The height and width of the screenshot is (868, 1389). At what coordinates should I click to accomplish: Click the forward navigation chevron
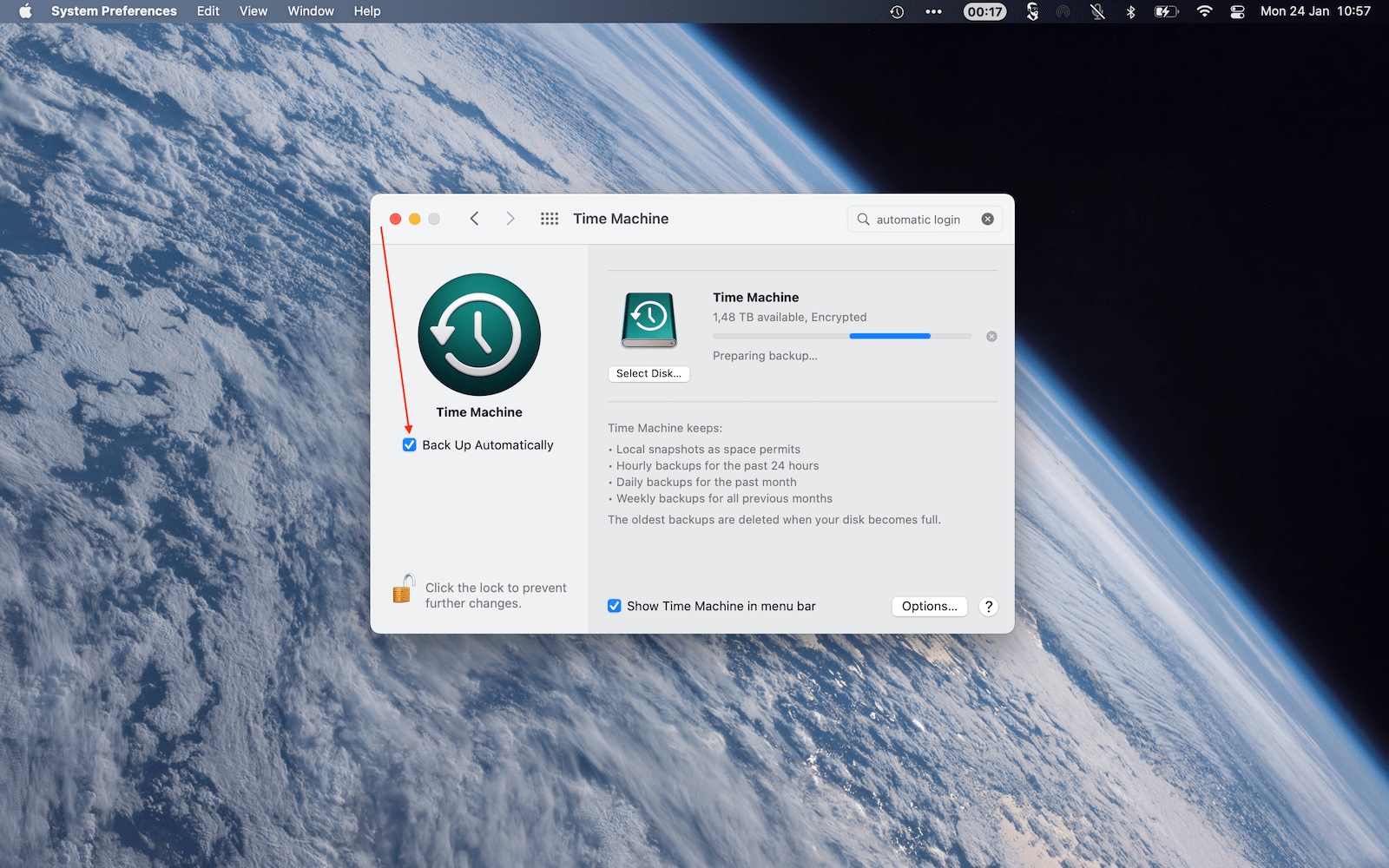coord(510,219)
